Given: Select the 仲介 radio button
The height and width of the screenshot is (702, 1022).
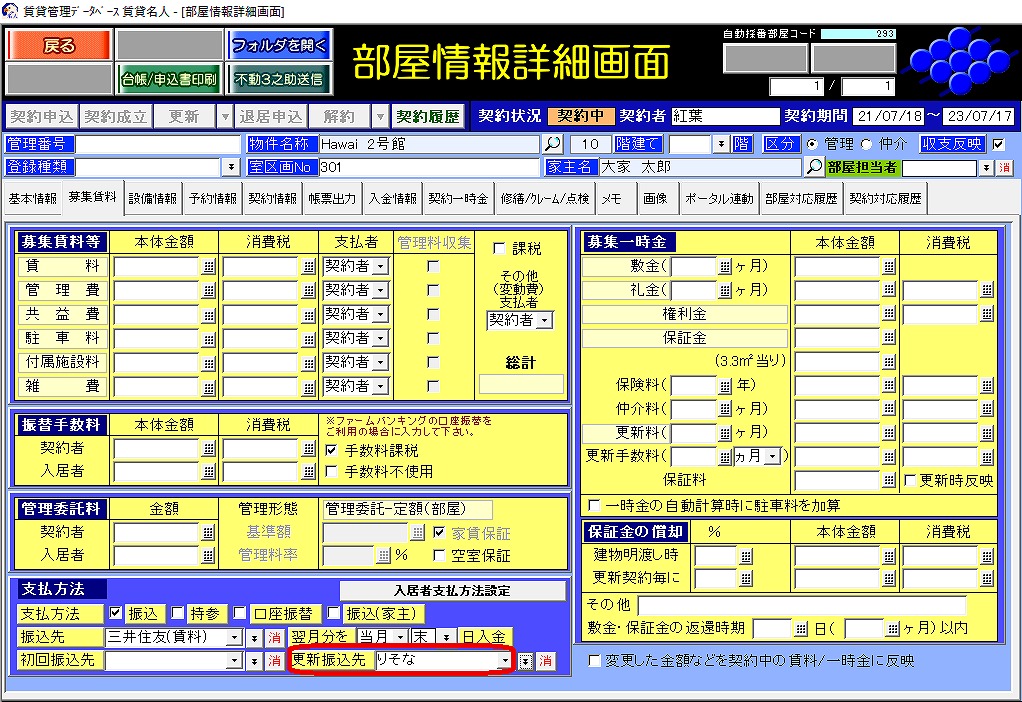Looking at the screenshot, I should coord(865,144).
